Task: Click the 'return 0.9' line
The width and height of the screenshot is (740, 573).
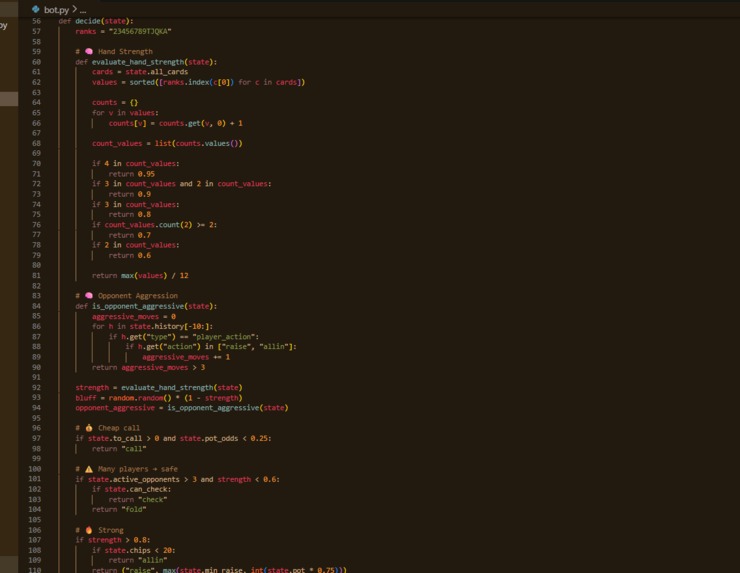Action: coord(130,194)
